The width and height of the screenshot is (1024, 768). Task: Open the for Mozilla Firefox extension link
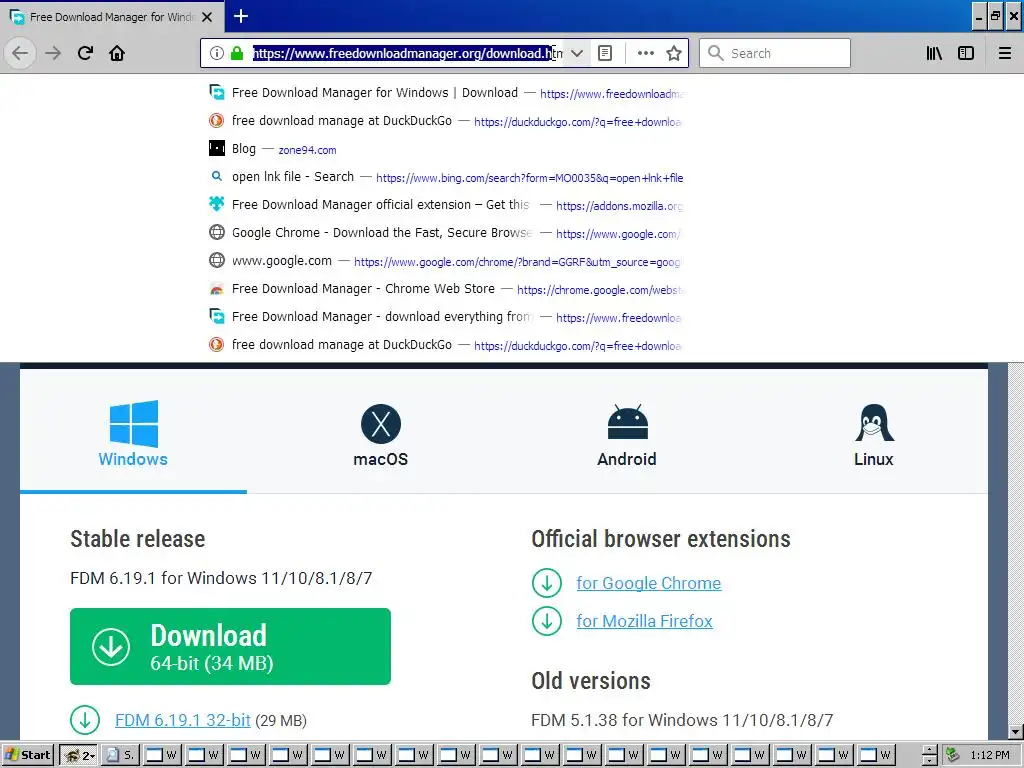pos(645,621)
